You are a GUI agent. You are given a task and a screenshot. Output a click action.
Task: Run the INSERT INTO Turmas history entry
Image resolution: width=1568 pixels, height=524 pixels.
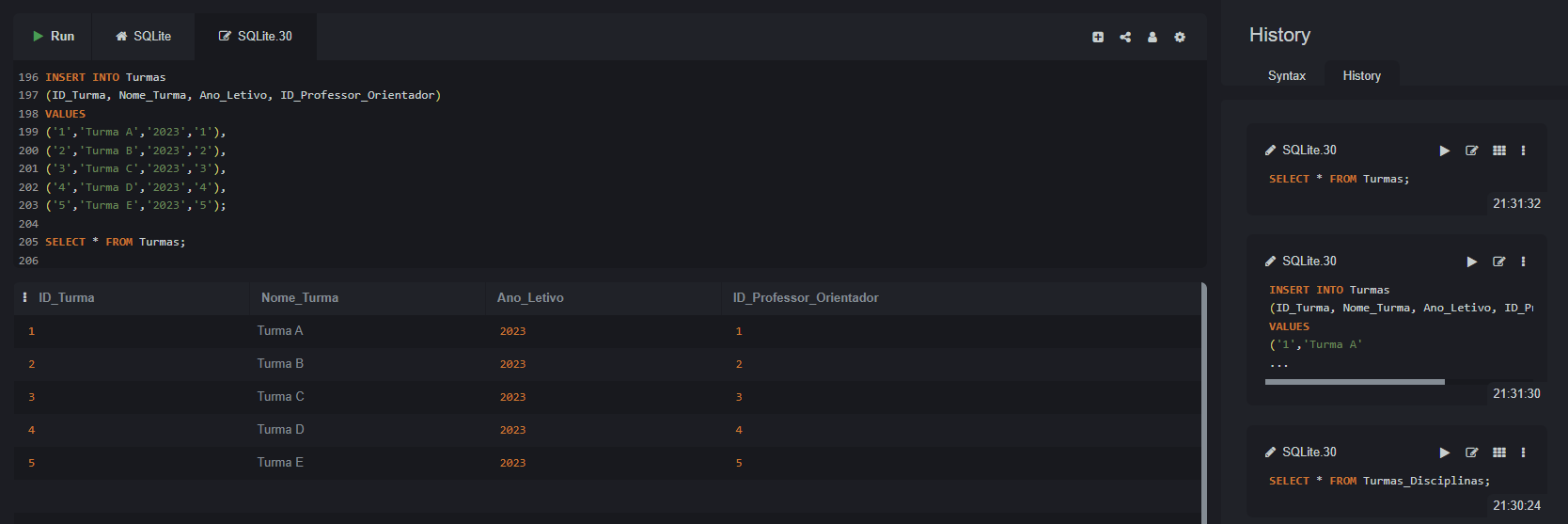[1472, 262]
